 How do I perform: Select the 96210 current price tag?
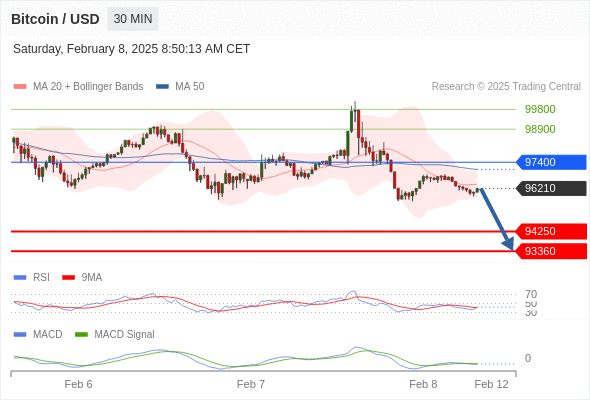click(551, 188)
